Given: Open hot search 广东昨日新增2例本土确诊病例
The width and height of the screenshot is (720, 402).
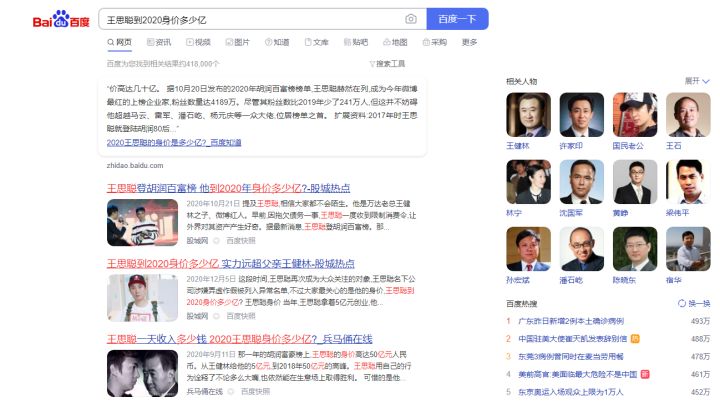Looking at the screenshot, I should [571, 321].
